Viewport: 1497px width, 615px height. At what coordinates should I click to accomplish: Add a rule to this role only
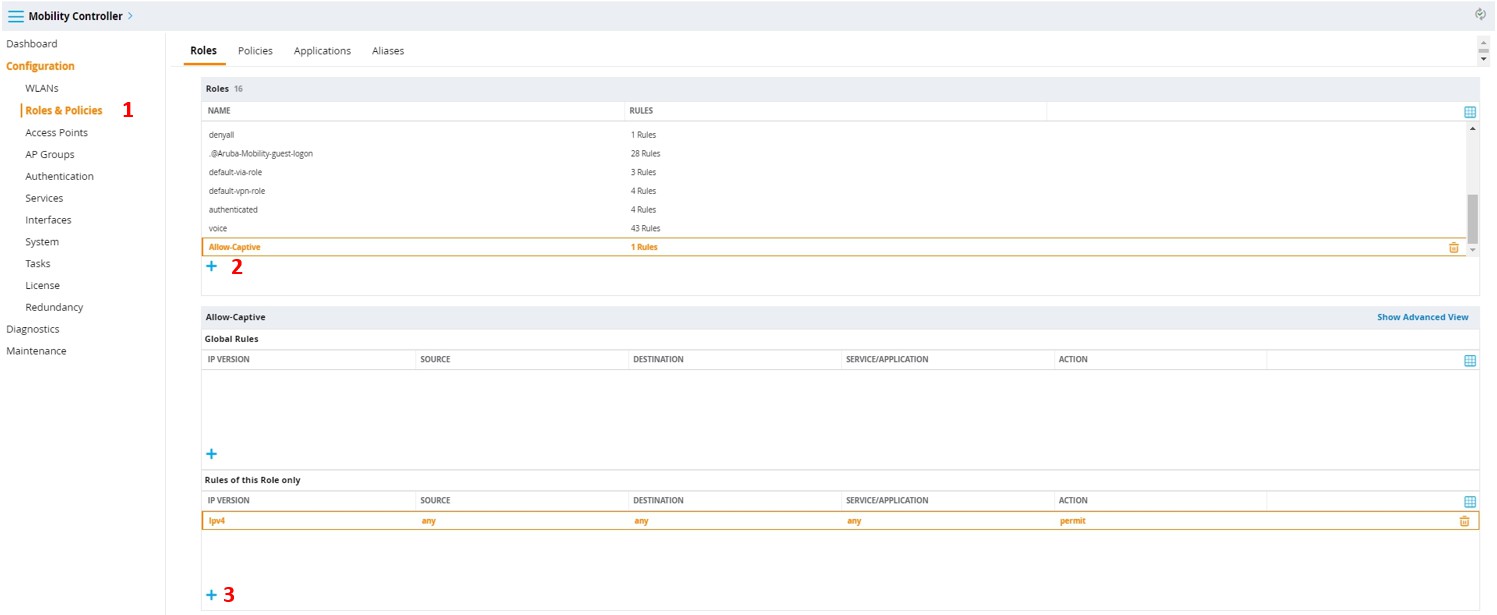[211, 595]
